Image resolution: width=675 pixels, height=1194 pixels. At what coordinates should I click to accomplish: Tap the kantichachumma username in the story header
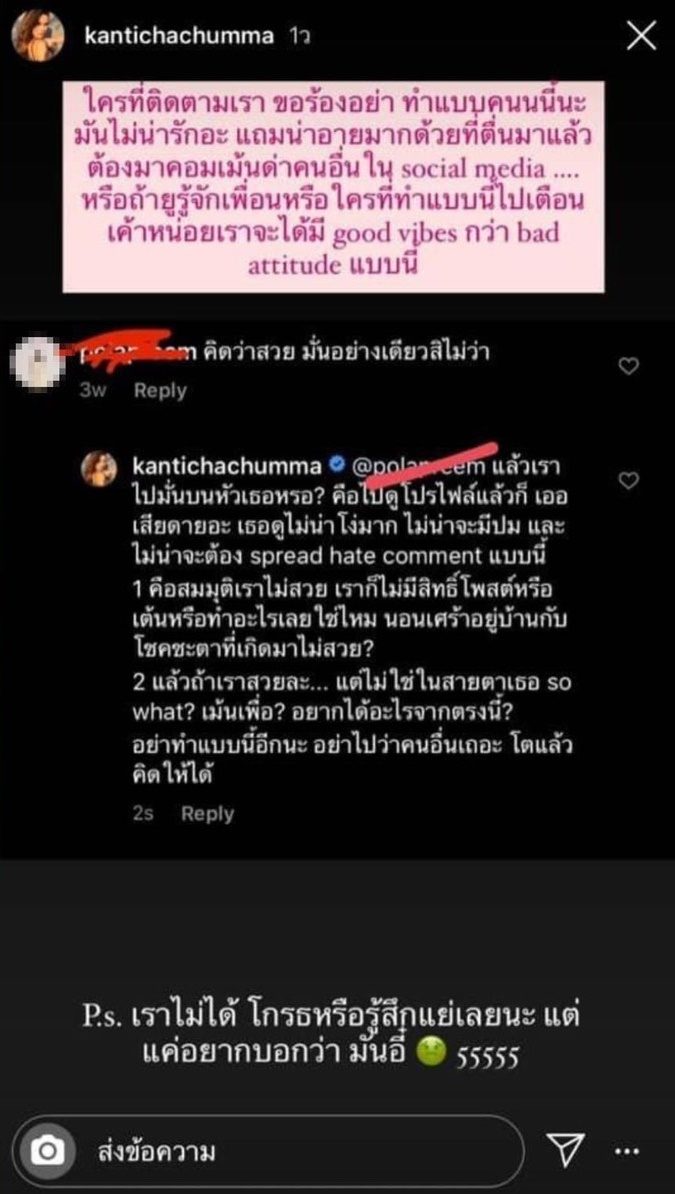point(179,36)
